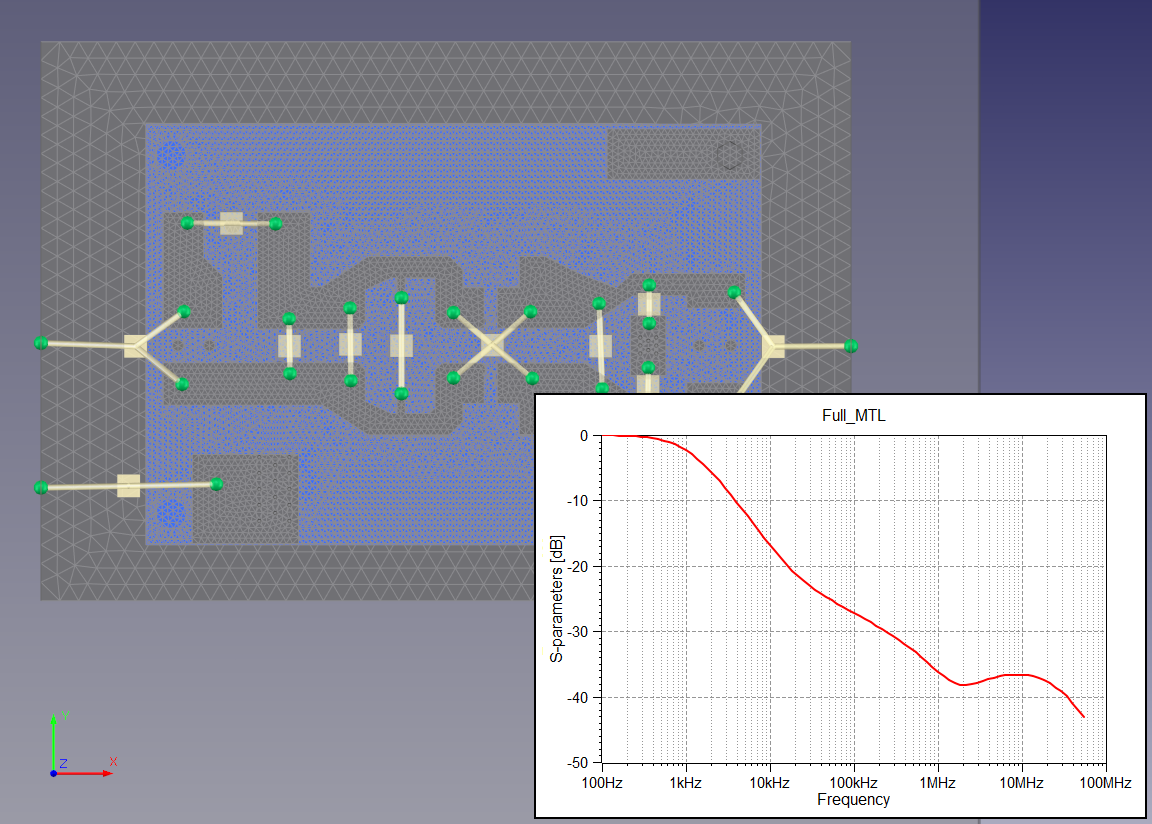Screen dimensions: 1152x824
Task: Click the S-parameters [dB] axis label
Action: (x=558, y=599)
